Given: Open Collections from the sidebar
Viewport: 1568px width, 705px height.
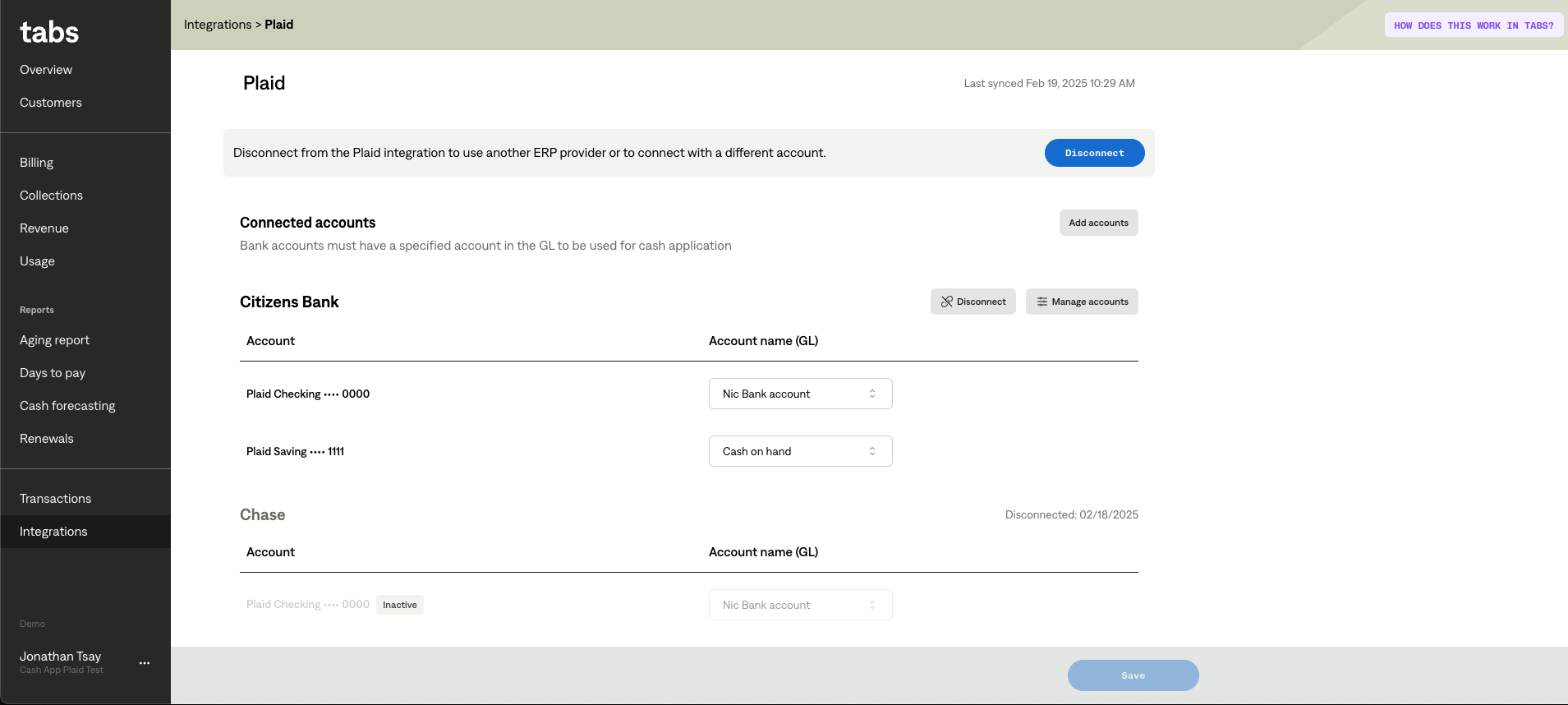Looking at the screenshot, I should pyautogui.click(x=52, y=196).
